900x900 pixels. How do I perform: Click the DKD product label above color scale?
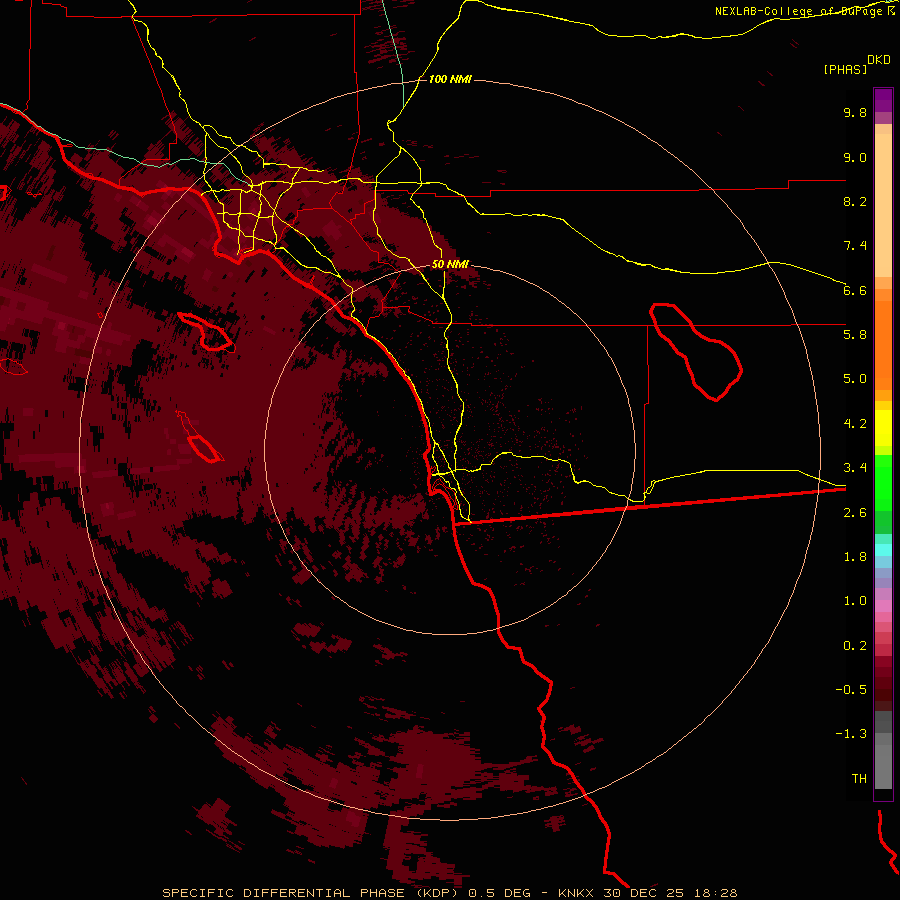click(x=879, y=59)
